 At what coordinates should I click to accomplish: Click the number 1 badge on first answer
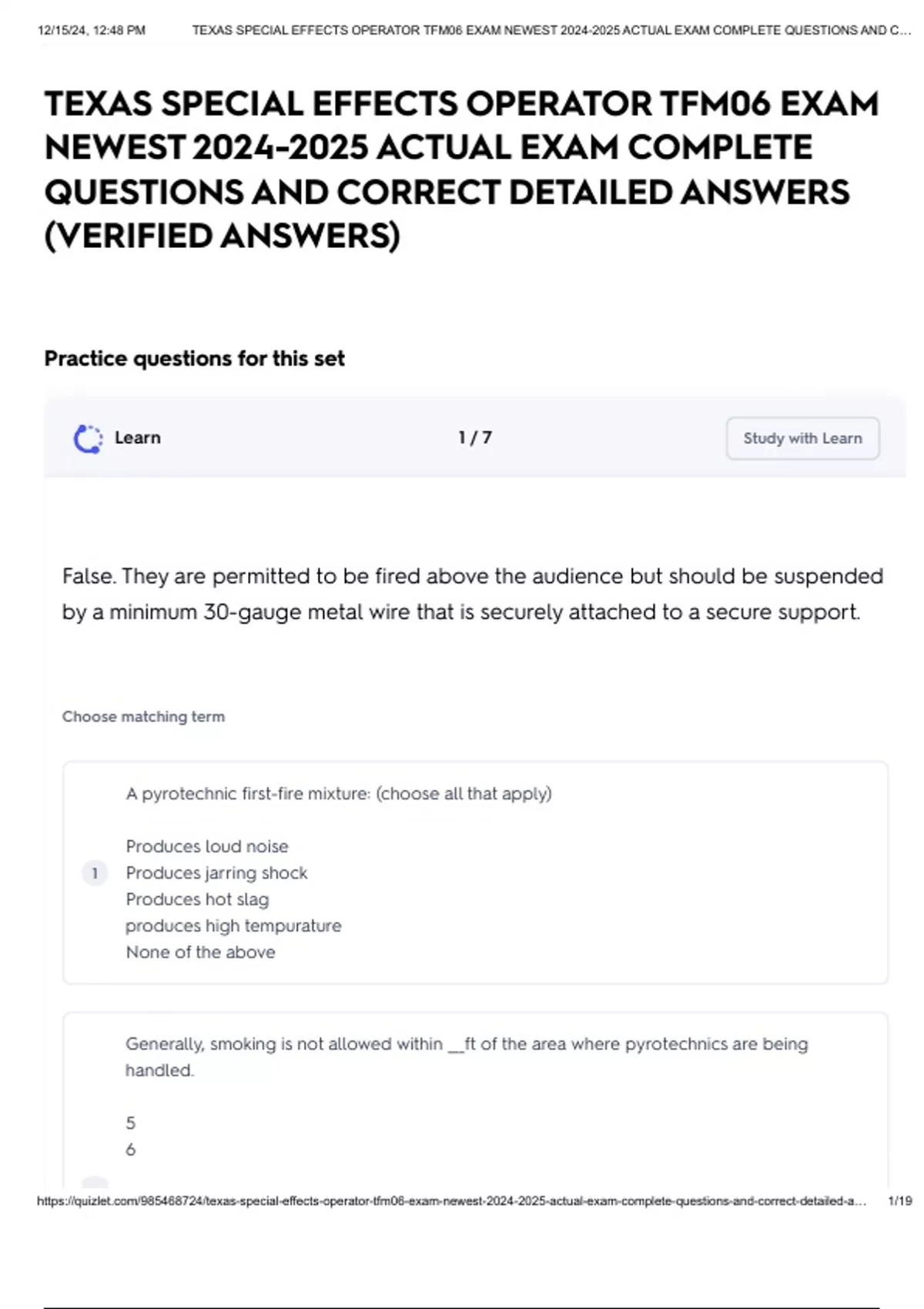click(95, 873)
